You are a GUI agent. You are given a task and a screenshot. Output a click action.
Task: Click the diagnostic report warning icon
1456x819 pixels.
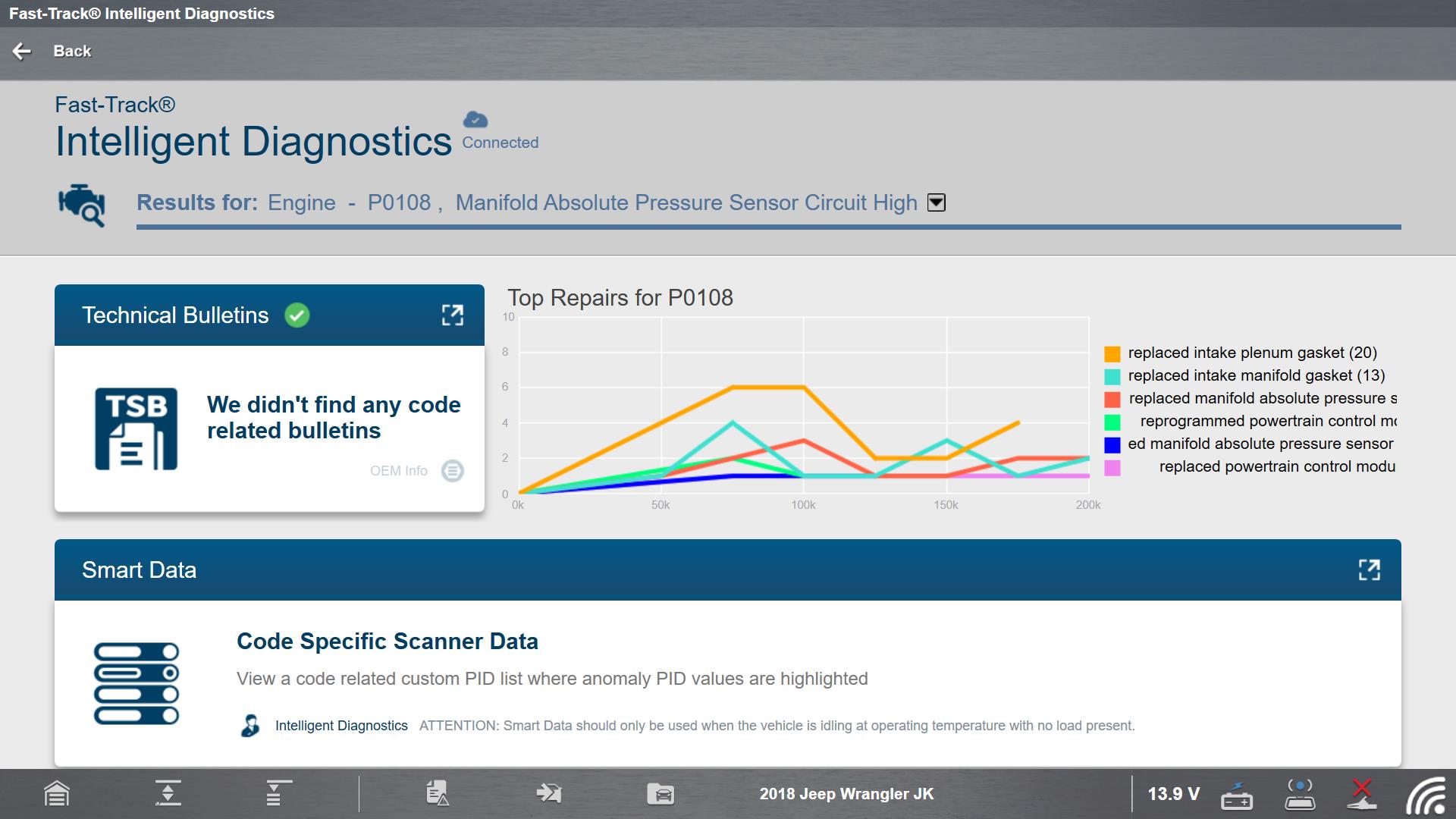tap(438, 793)
